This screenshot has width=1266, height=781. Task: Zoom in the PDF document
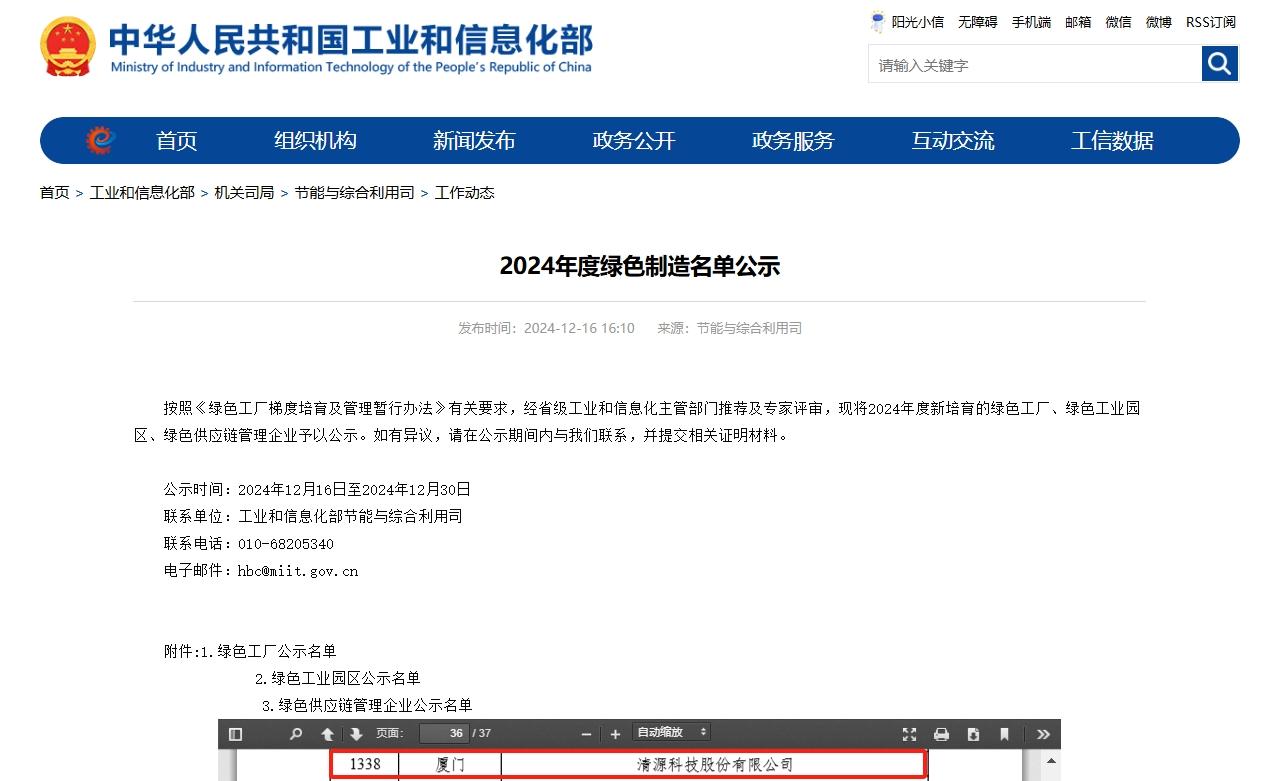pyautogui.click(x=615, y=734)
